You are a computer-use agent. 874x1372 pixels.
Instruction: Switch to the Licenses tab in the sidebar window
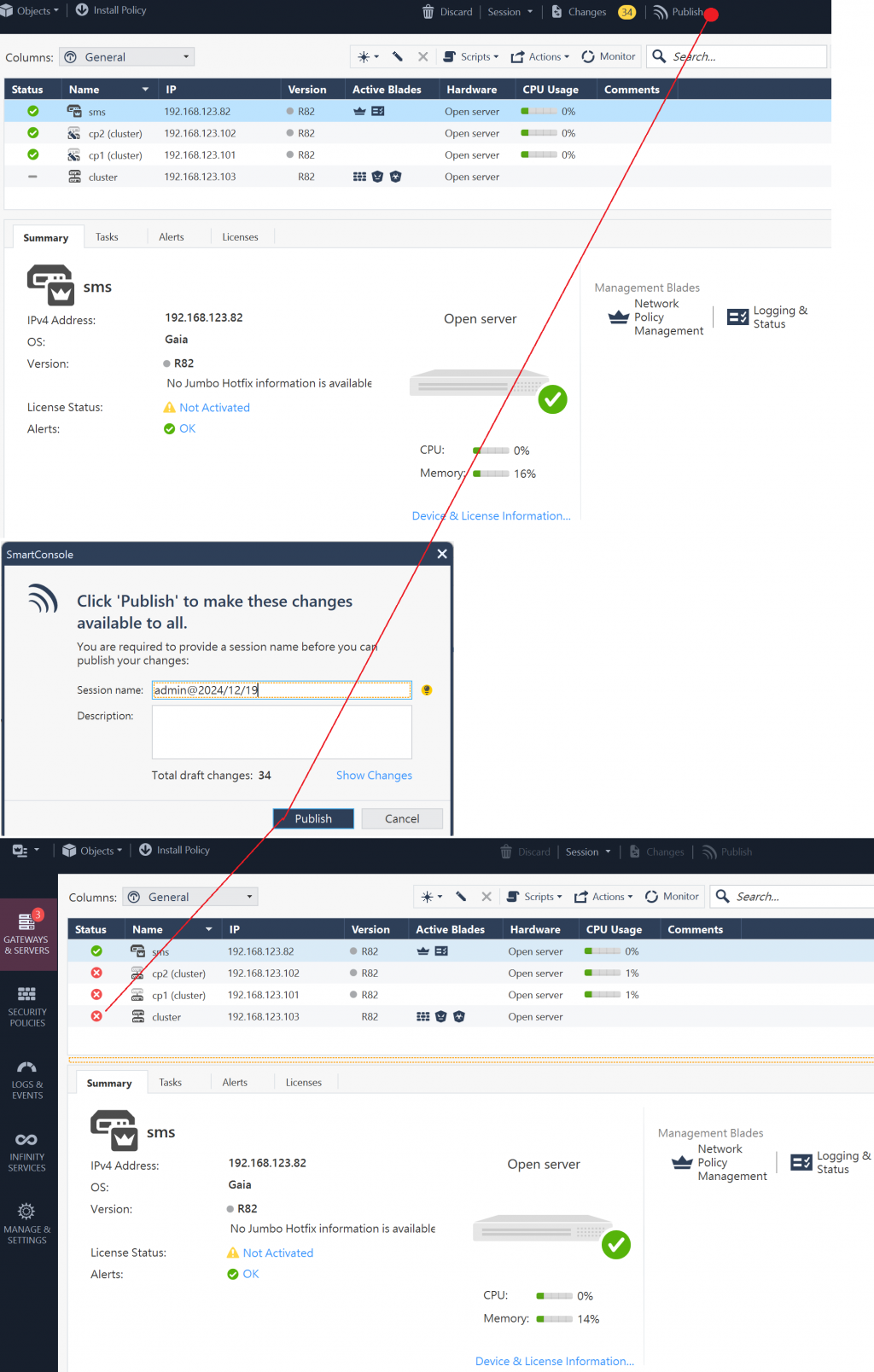(304, 1083)
